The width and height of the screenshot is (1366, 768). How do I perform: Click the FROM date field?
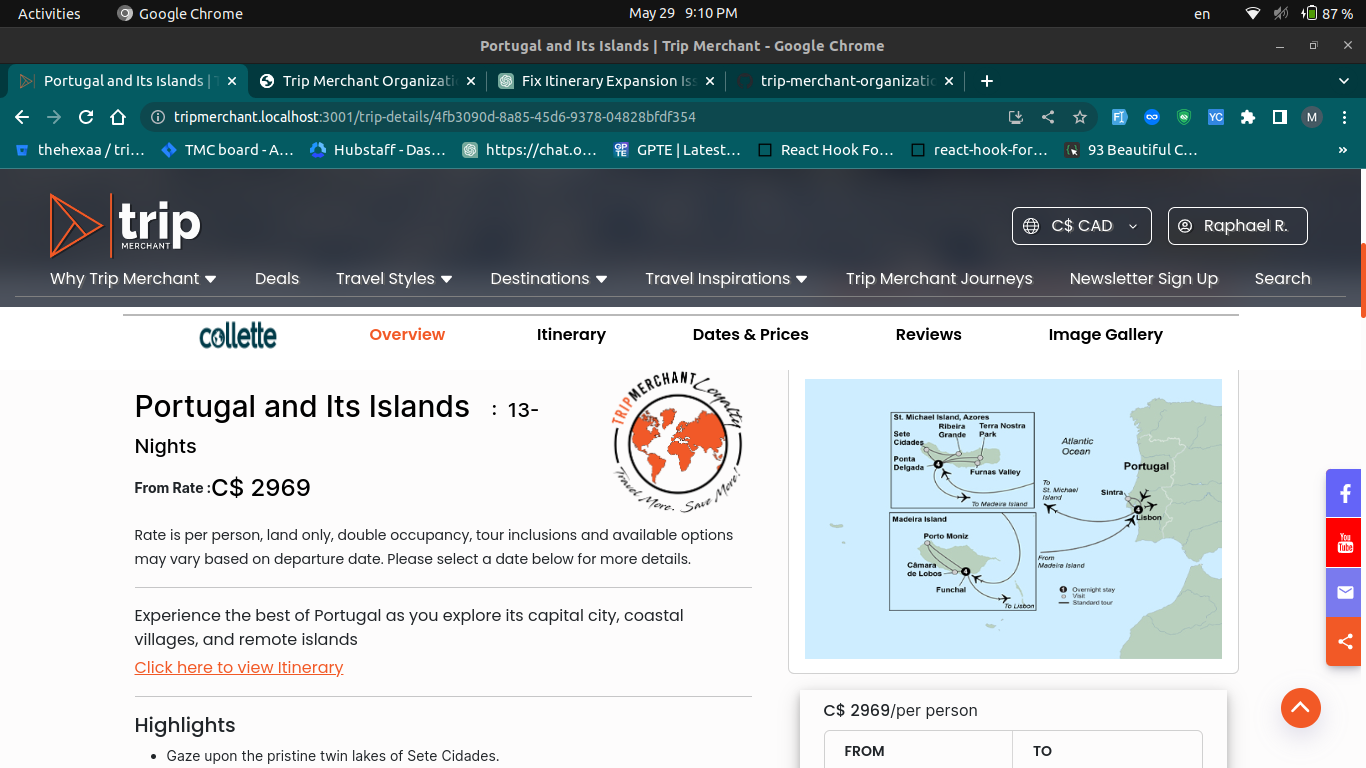(918, 750)
